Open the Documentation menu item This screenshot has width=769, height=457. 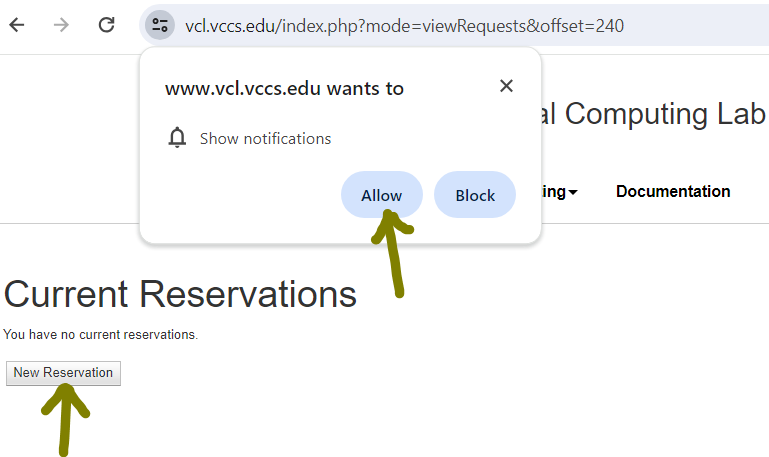tap(673, 191)
